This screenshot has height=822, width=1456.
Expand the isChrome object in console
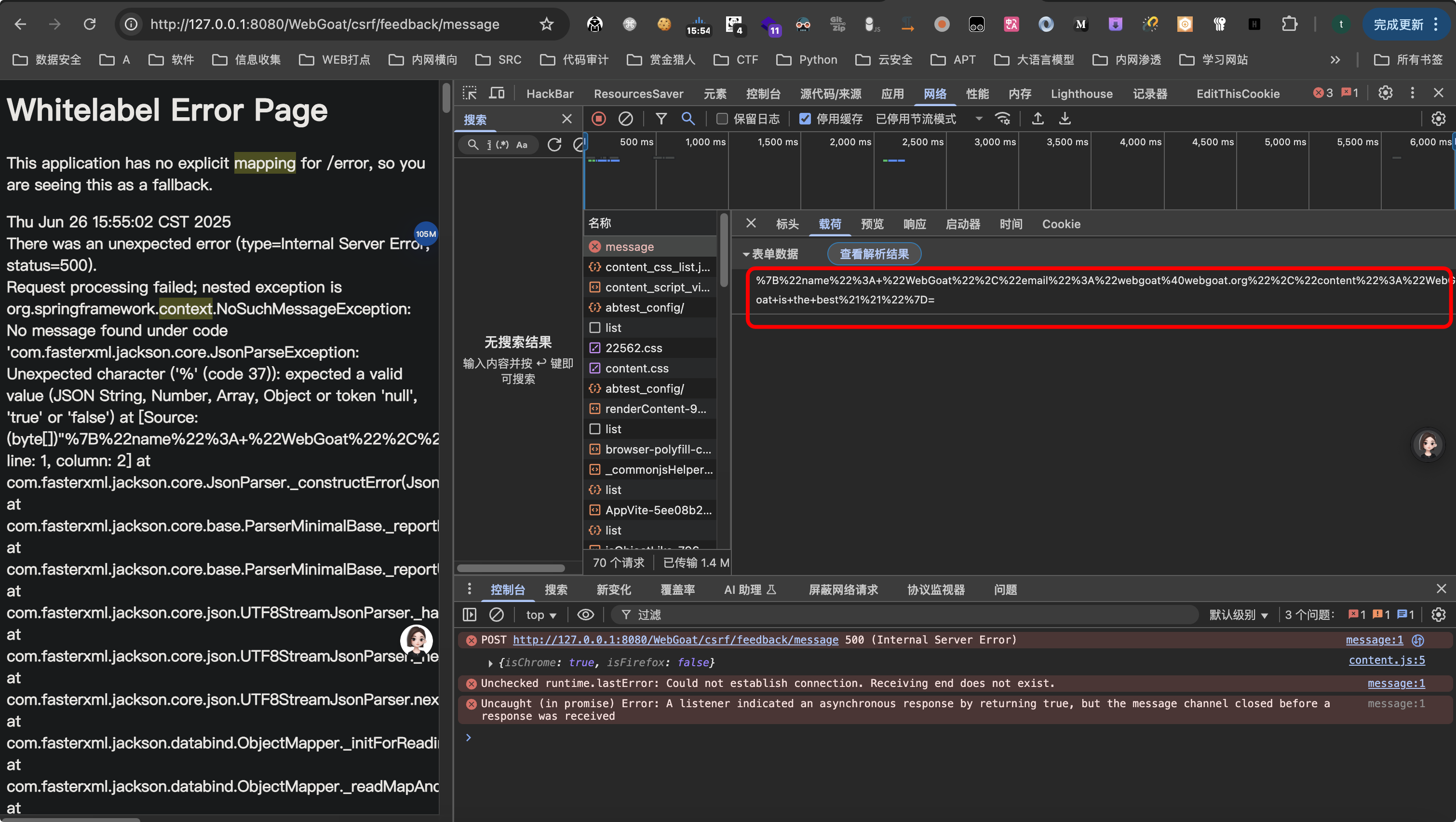tap(490, 662)
